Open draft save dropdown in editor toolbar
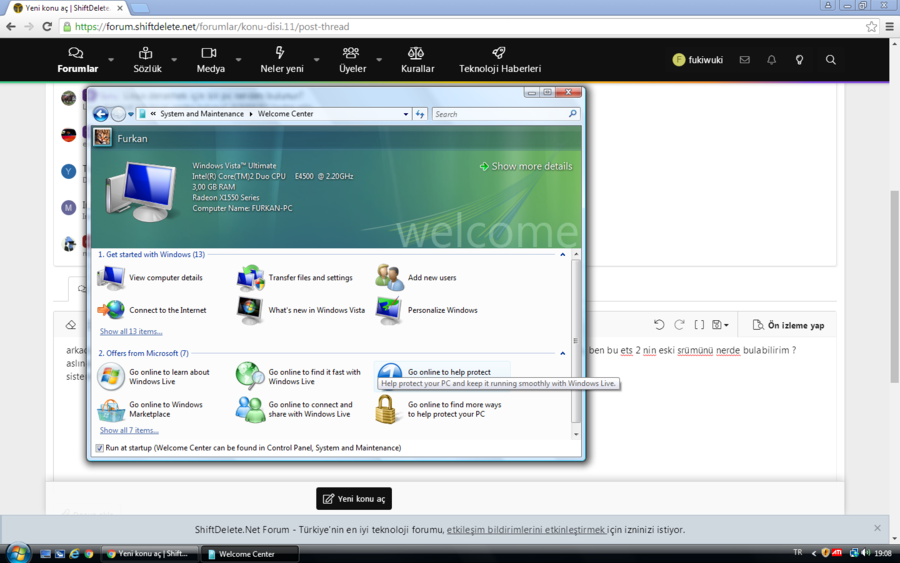The height and width of the screenshot is (563, 900). pyautogui.click(x=720, y=325)
